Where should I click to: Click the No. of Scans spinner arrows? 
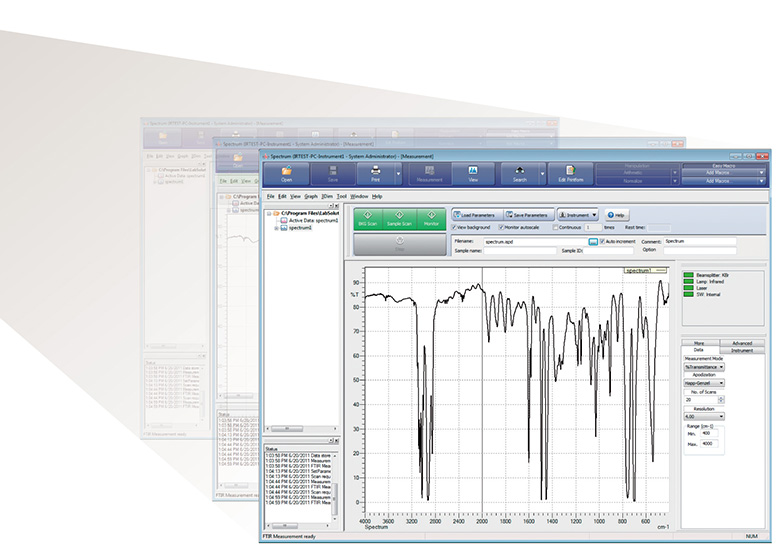click(x=723, y=398)
